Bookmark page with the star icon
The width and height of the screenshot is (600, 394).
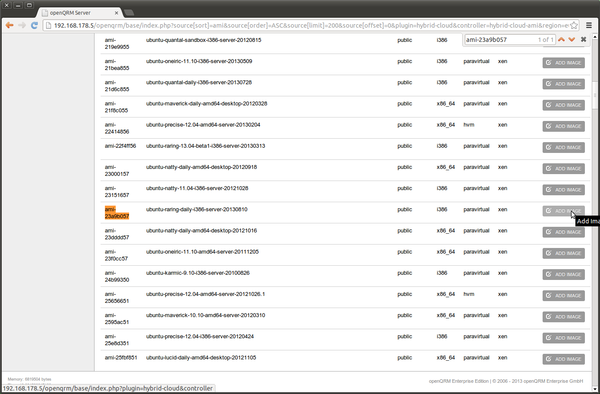(574, 26)
